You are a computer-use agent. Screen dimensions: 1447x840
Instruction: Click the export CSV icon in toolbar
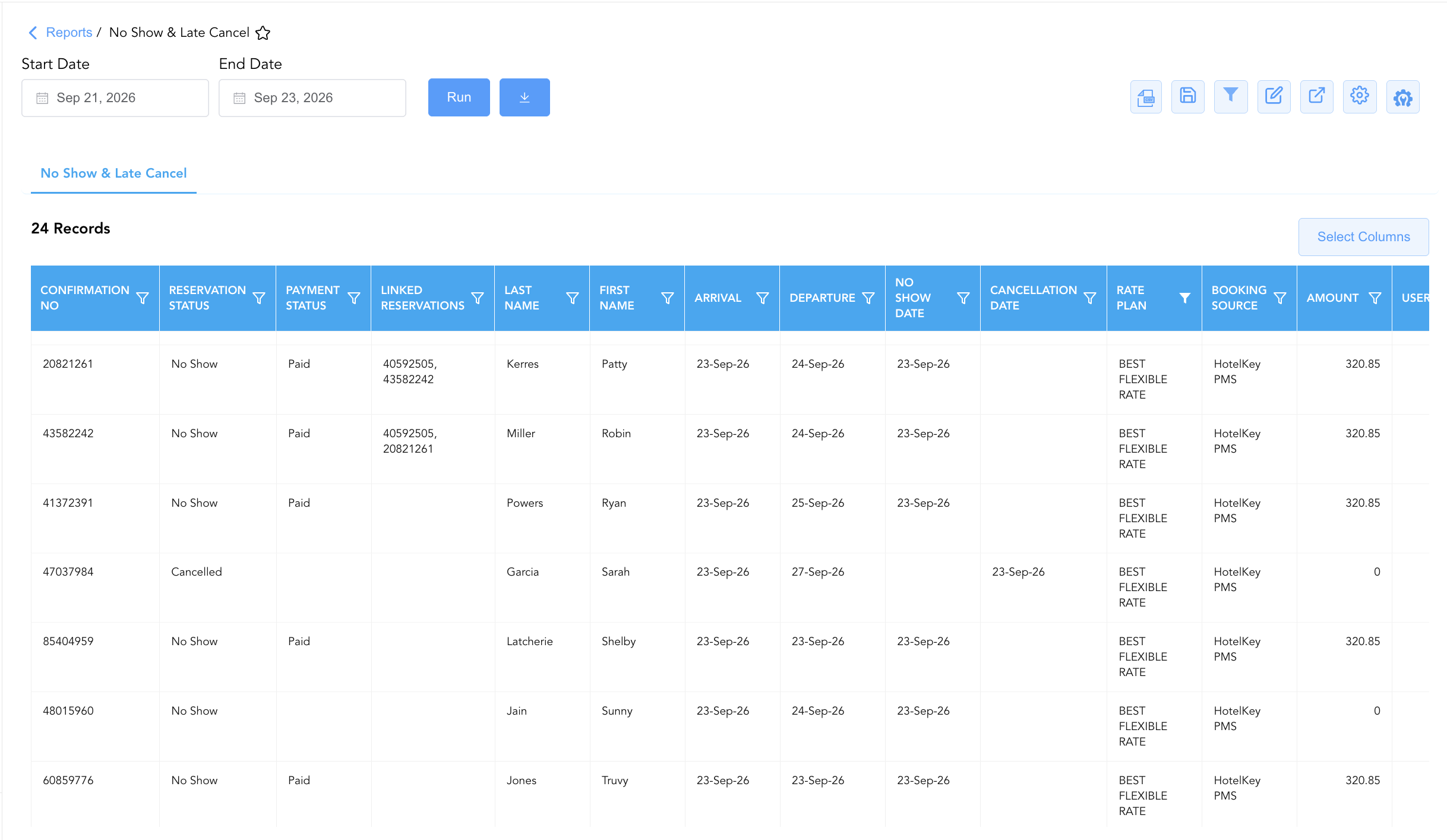1146,97
